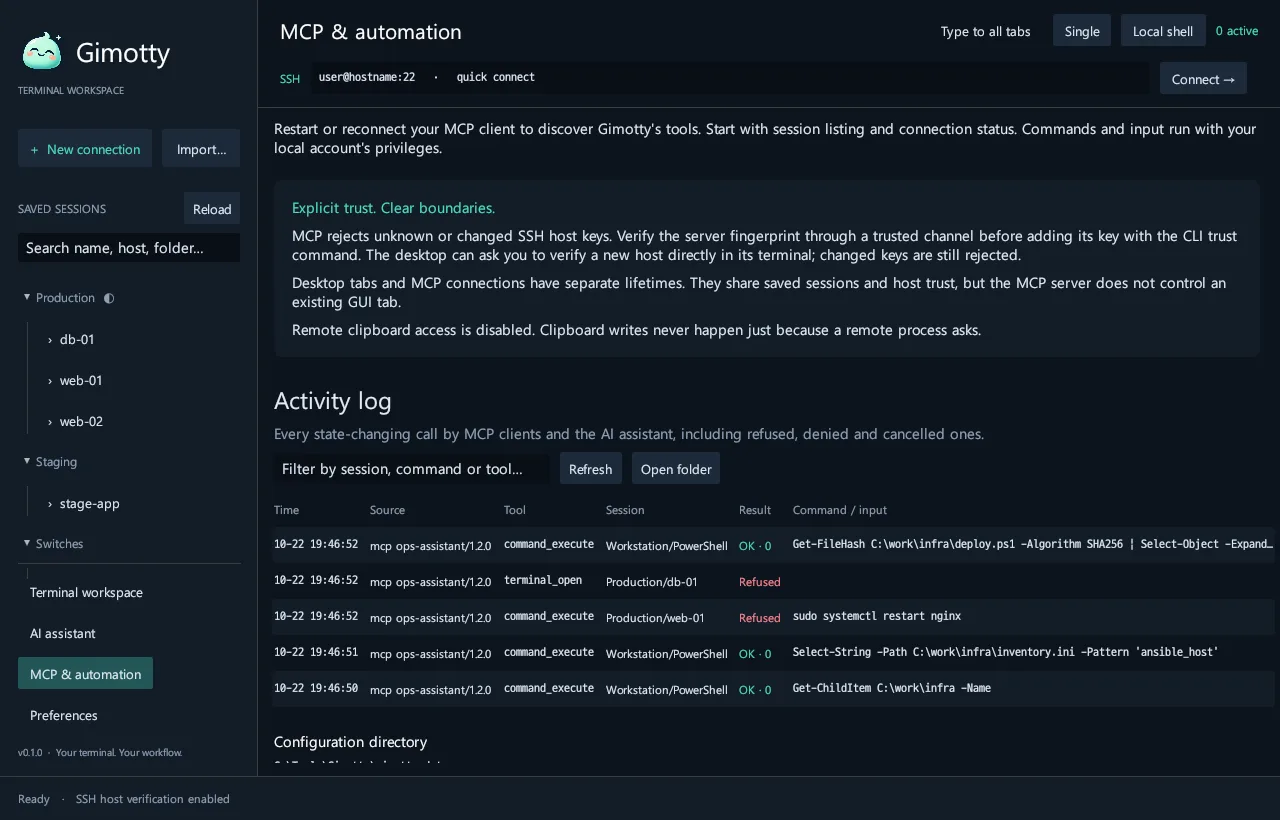
Task: Select the Get-FileHash command entry
Action: [x=1033, y=545]
